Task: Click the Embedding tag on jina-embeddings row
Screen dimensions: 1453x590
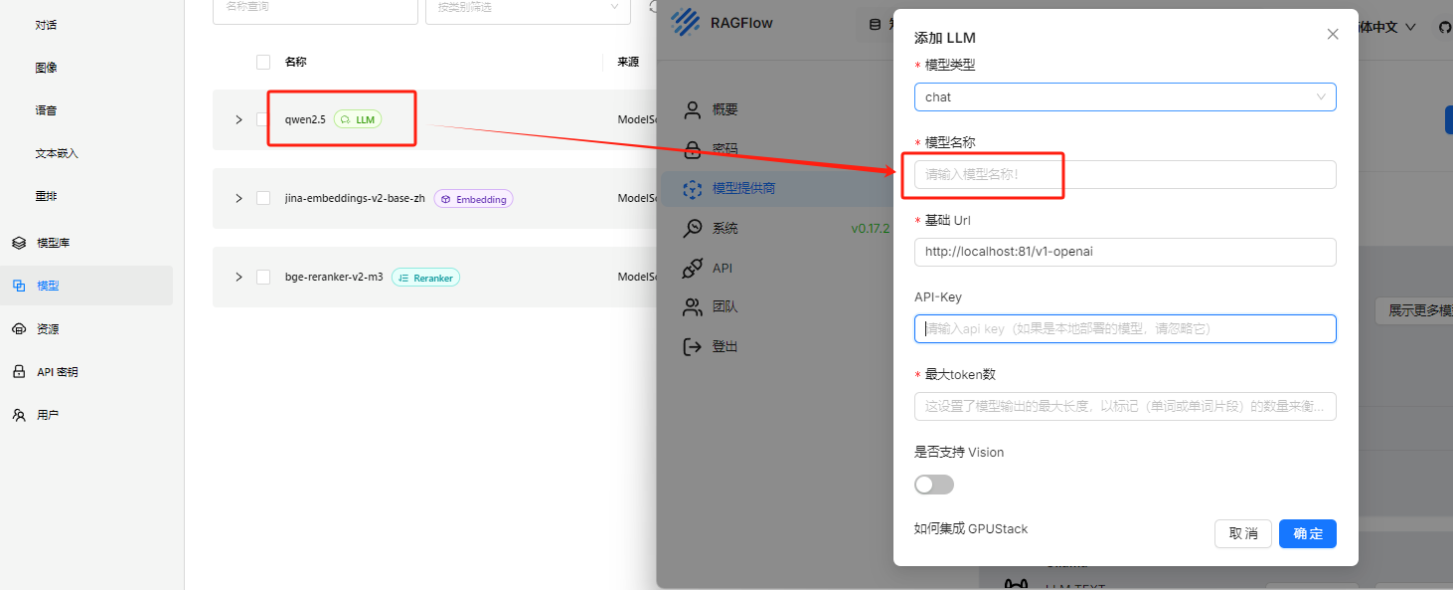Action: 473,199
